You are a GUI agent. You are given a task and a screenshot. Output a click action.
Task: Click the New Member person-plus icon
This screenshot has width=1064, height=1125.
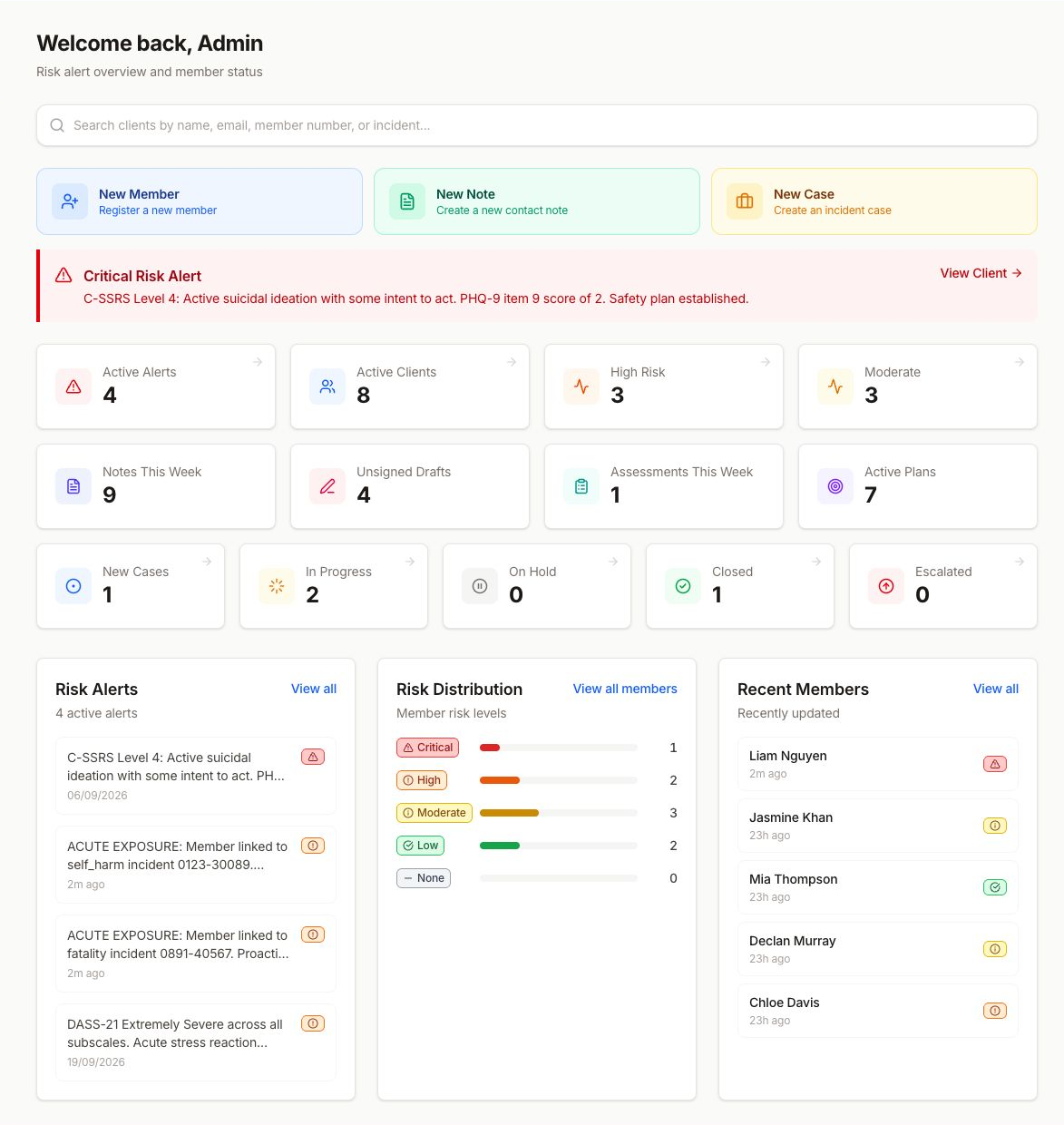point(70,201)
